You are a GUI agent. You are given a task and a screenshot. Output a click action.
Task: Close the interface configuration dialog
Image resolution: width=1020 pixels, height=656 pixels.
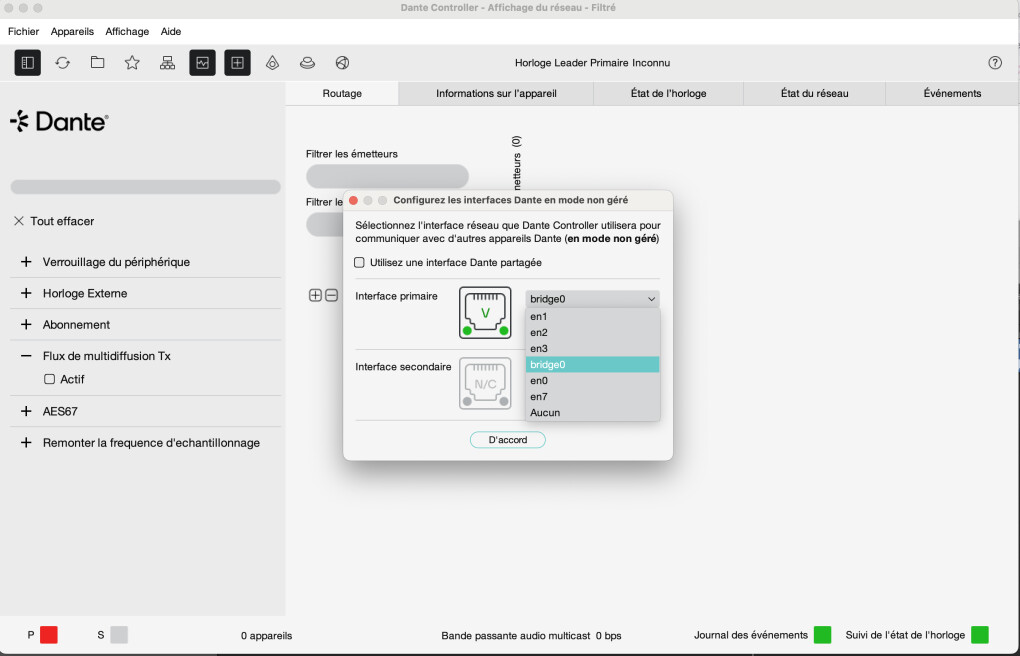click(x=353, y=200)
